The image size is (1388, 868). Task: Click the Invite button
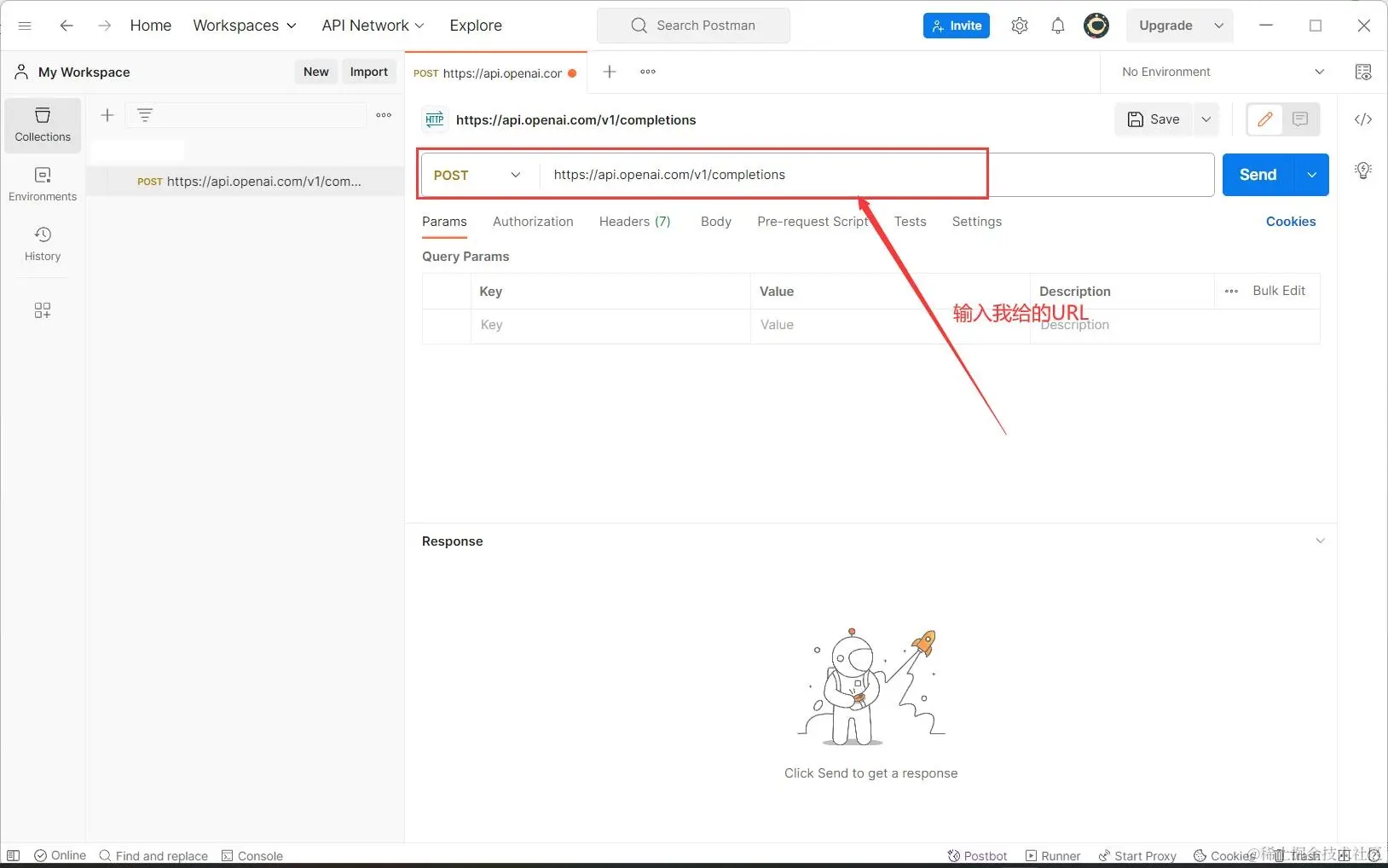tap(957, 26)
